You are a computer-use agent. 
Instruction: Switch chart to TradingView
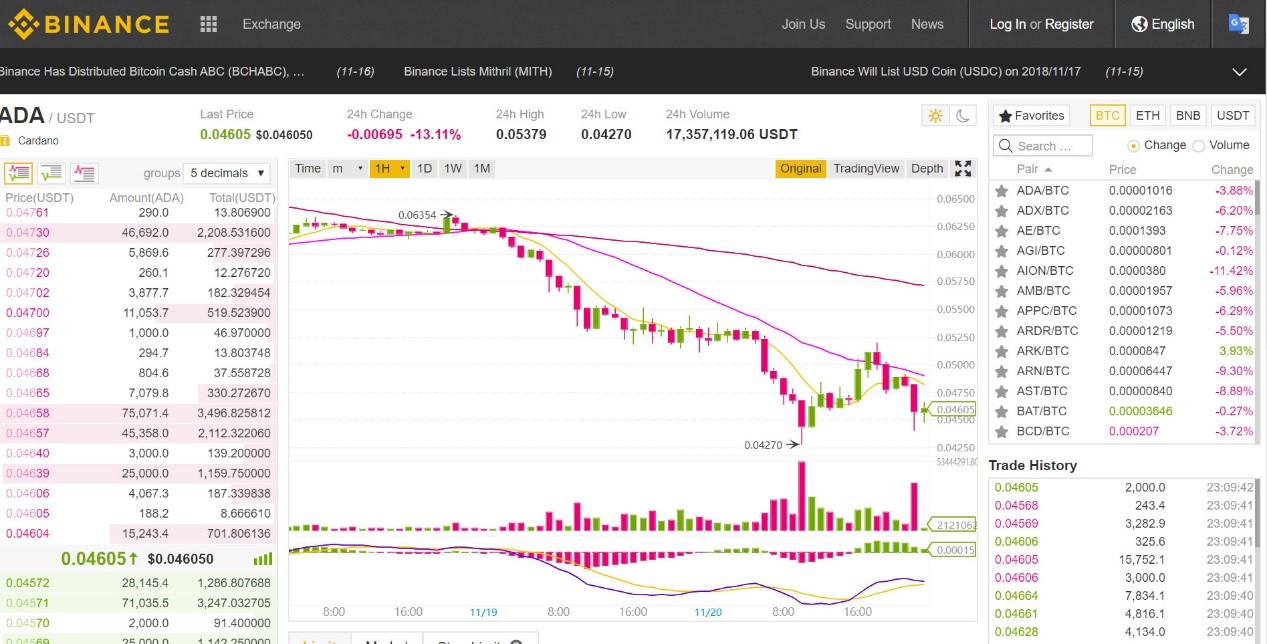866,169
